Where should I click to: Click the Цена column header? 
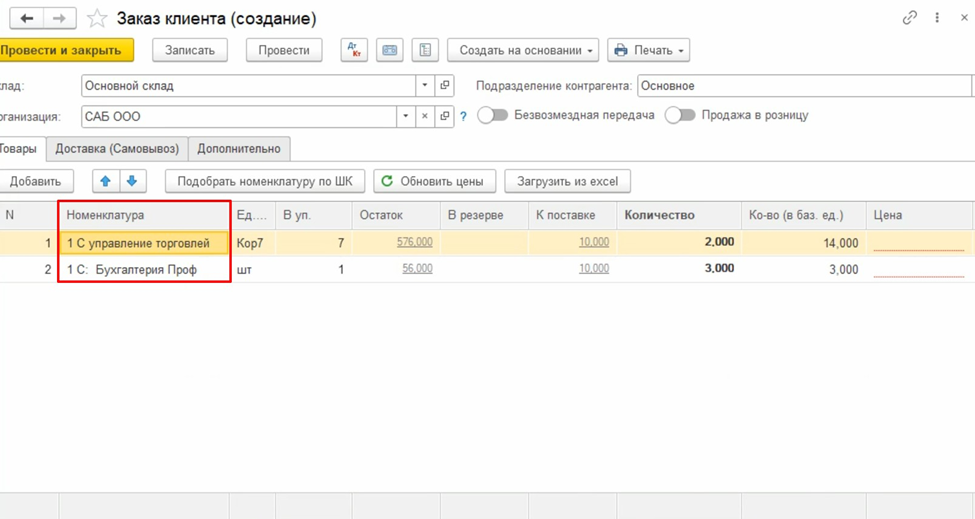click(x=919, y=215)
